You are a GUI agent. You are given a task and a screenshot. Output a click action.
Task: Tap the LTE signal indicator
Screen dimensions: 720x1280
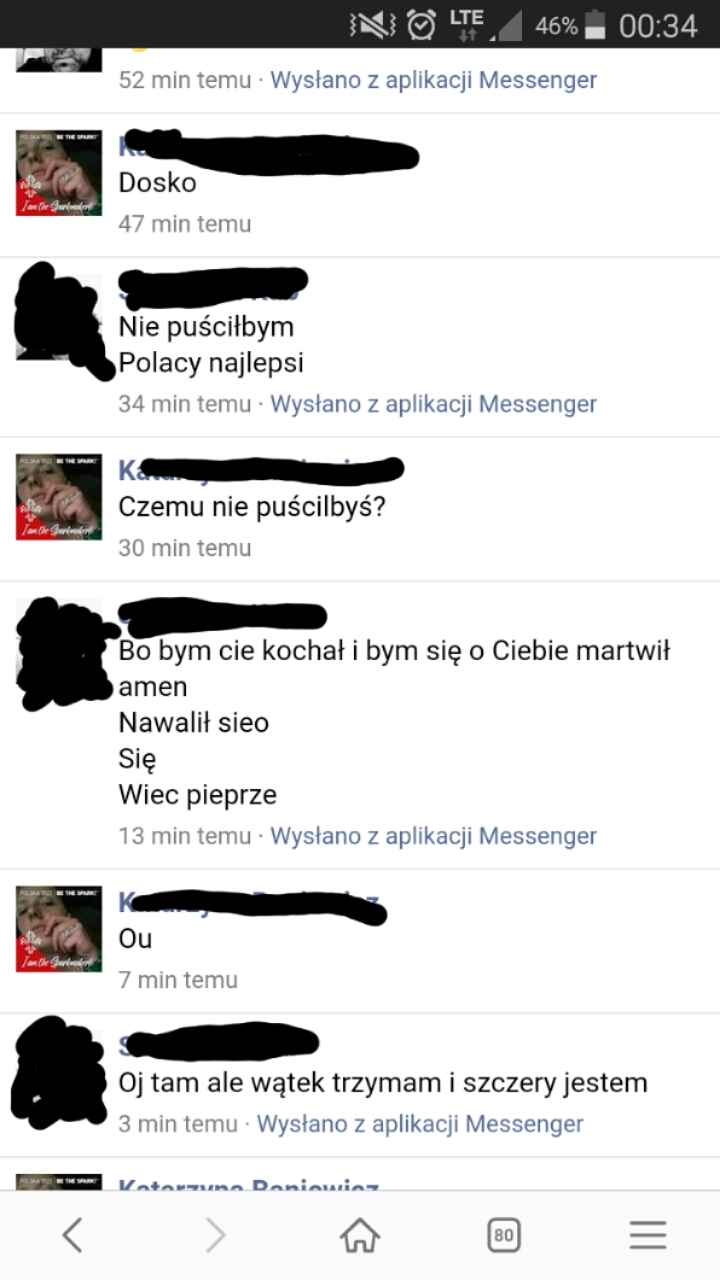click(x=467, y=25)
